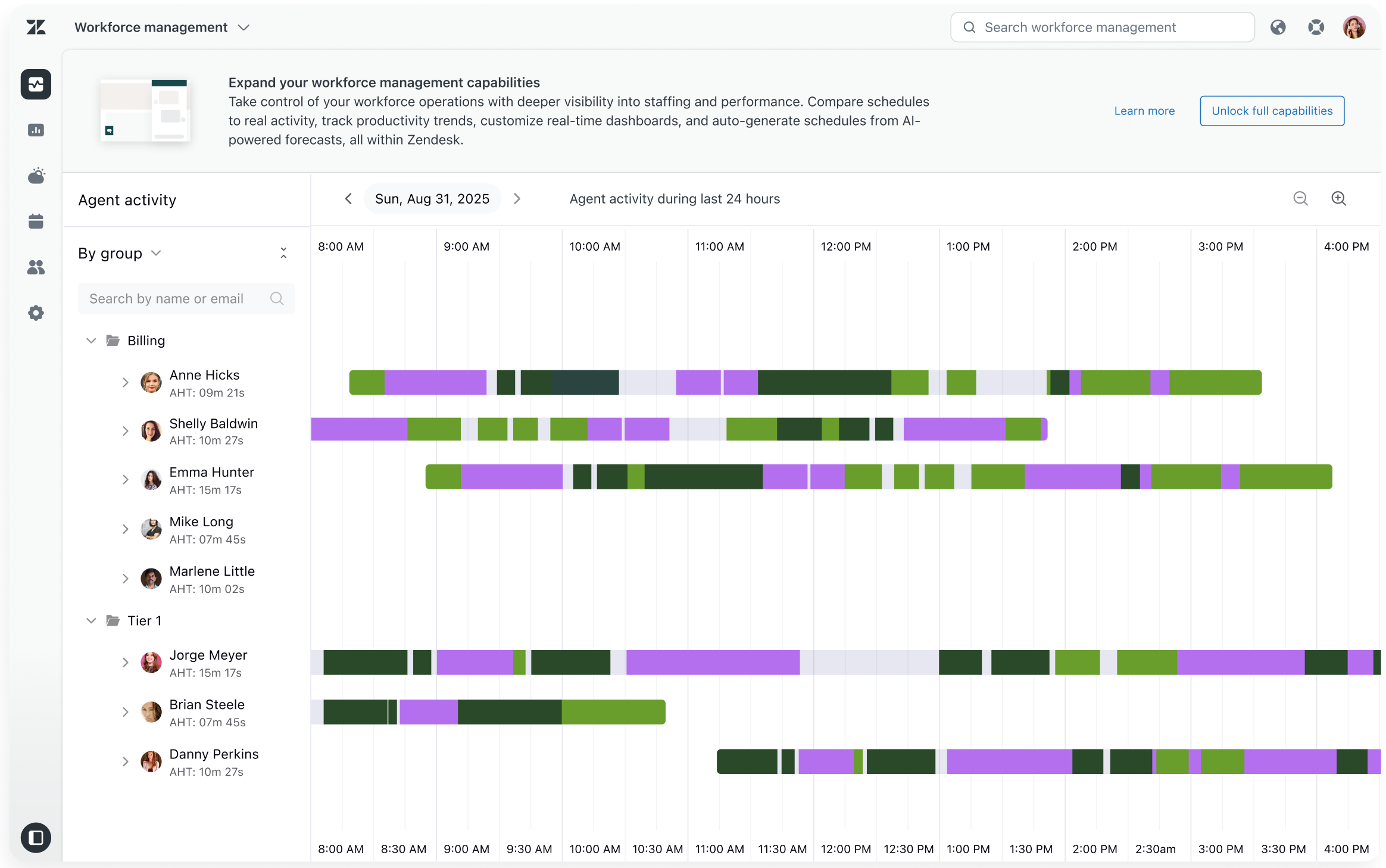Click Emma Hunter avatar
This screenshot has width=1386, height=868.
151,480
